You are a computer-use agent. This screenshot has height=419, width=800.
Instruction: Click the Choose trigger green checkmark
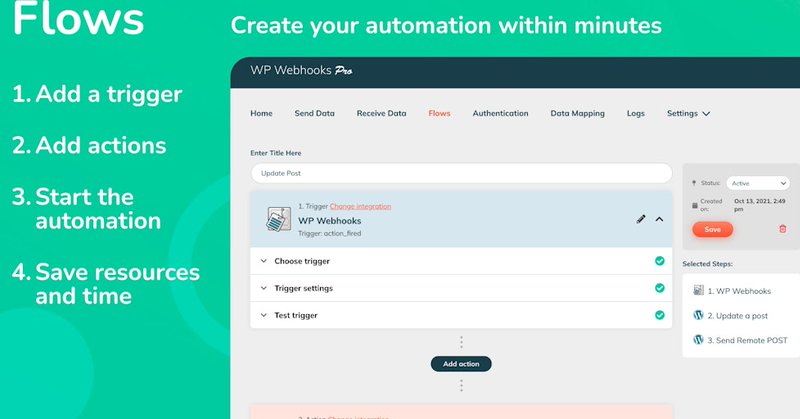660,261
